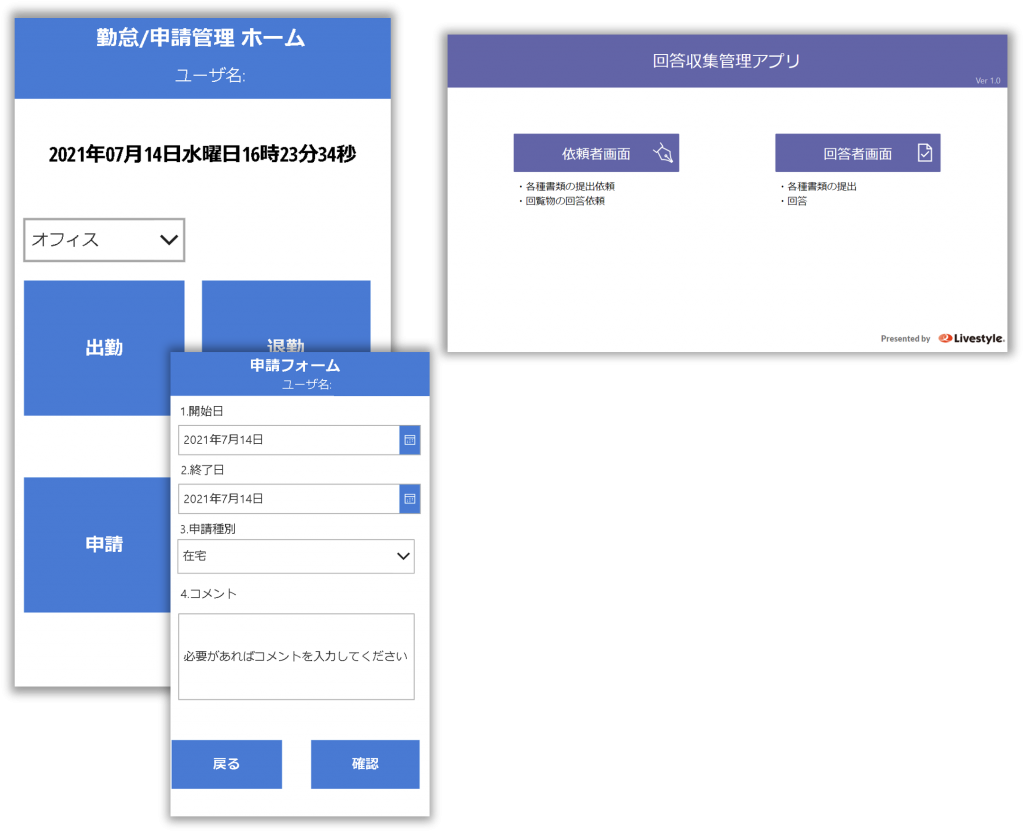The width and height of the screenshot is (1024, 832).
Task: Open the 申請種別 dropdown showing 在宅
Action: coord(296,556)
